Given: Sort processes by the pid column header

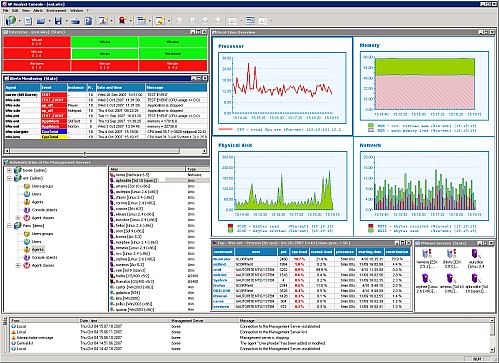Looking at the screenshot, I should tap(283, 252).
